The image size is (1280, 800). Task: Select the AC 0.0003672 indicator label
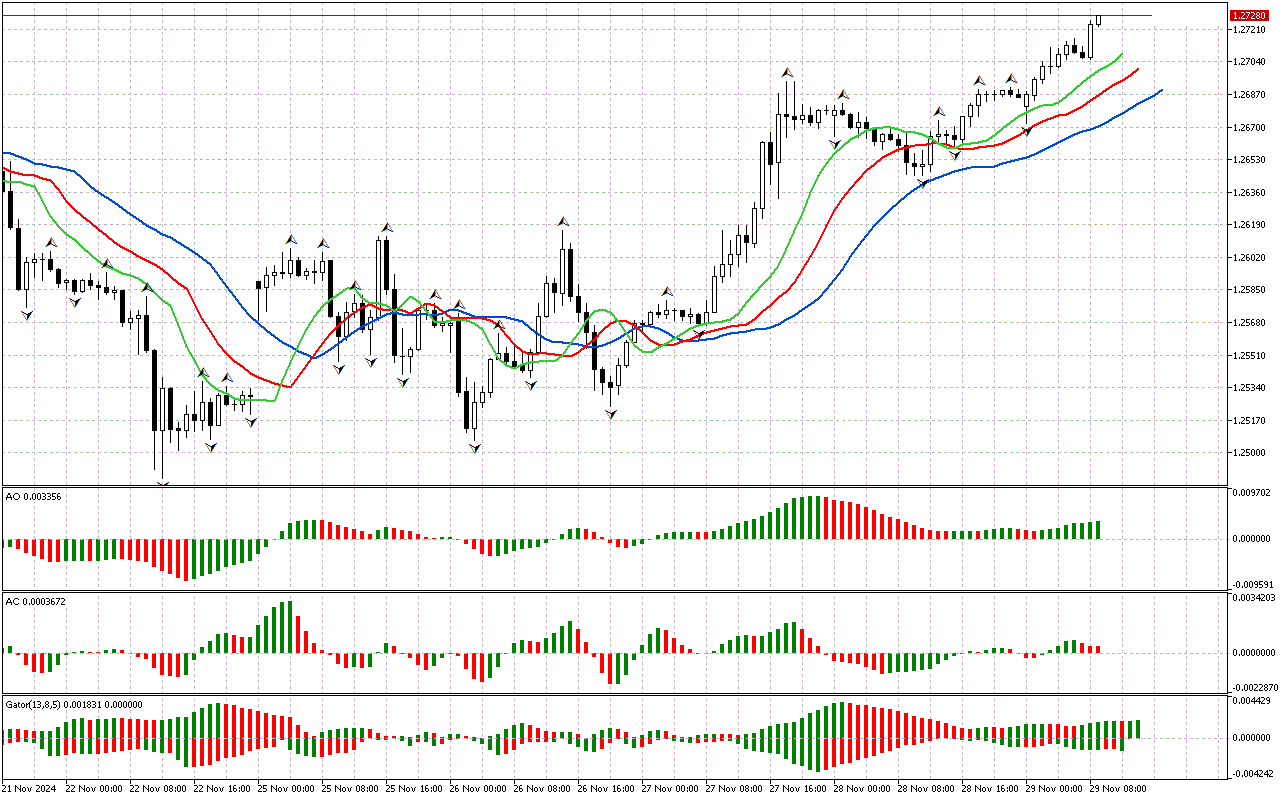[x=36, y=601]
